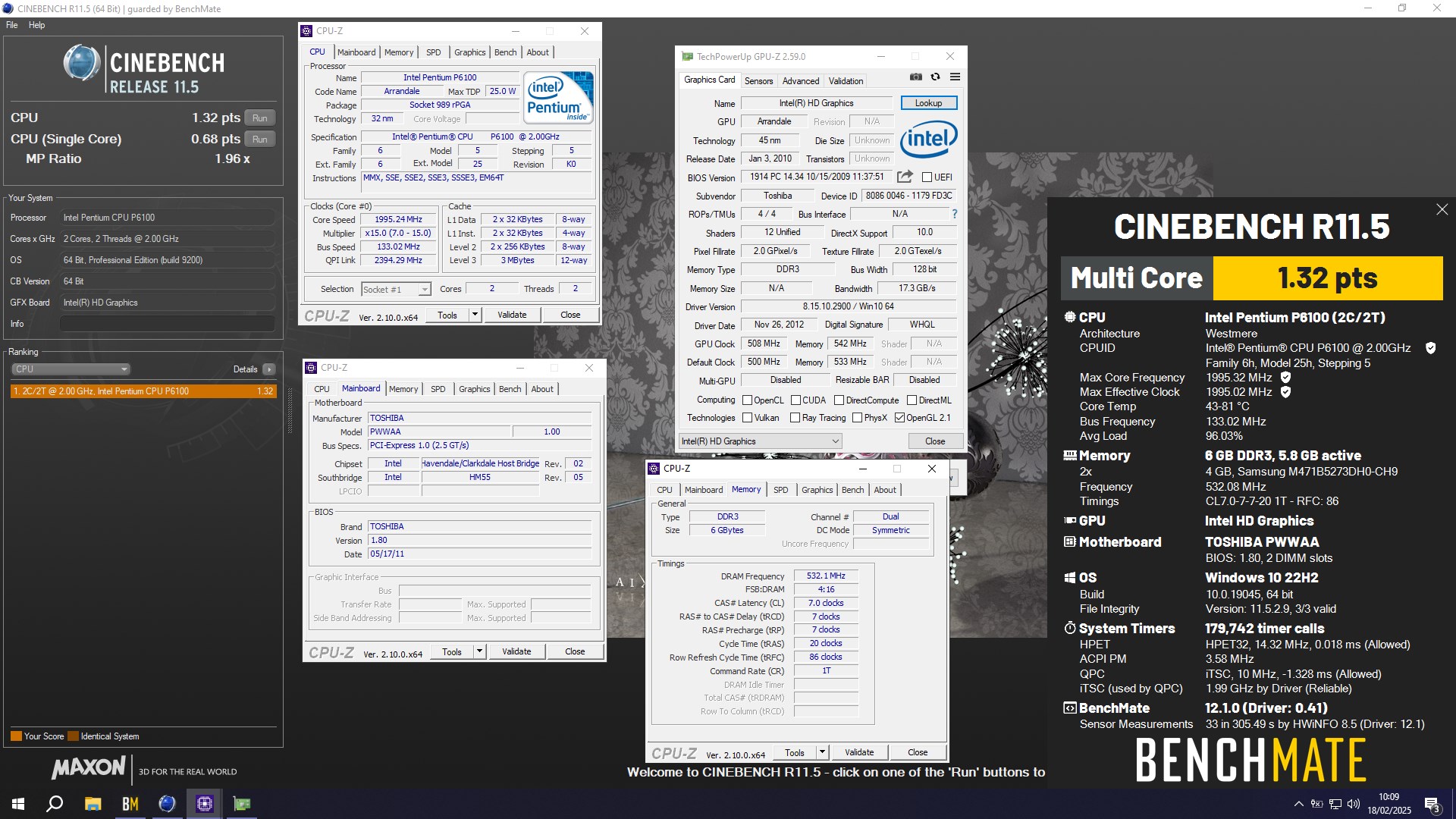
Task: Open the Windows Start menu
Action: 18,804
